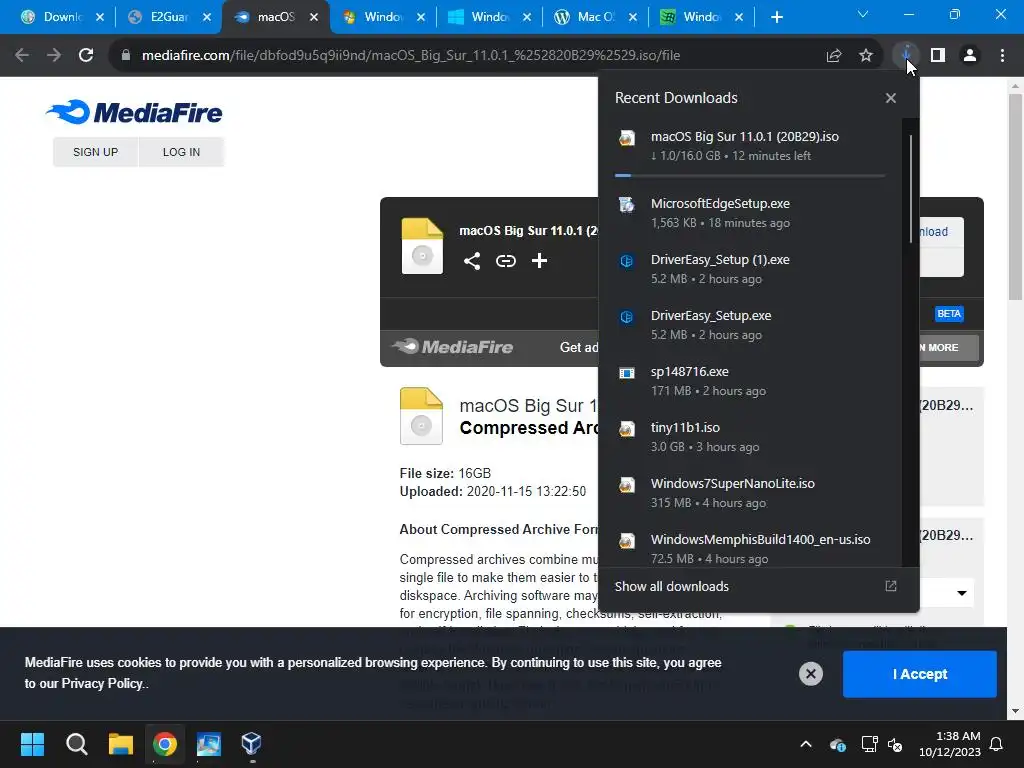Click the large yellow file icon on card
Screen dimensions: 1024x768
click(422, 246)
